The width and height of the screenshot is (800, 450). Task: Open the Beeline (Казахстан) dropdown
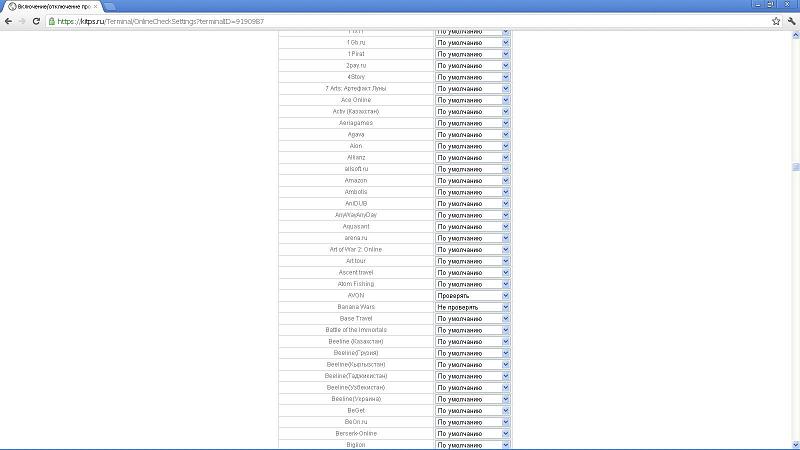point(472,341)
